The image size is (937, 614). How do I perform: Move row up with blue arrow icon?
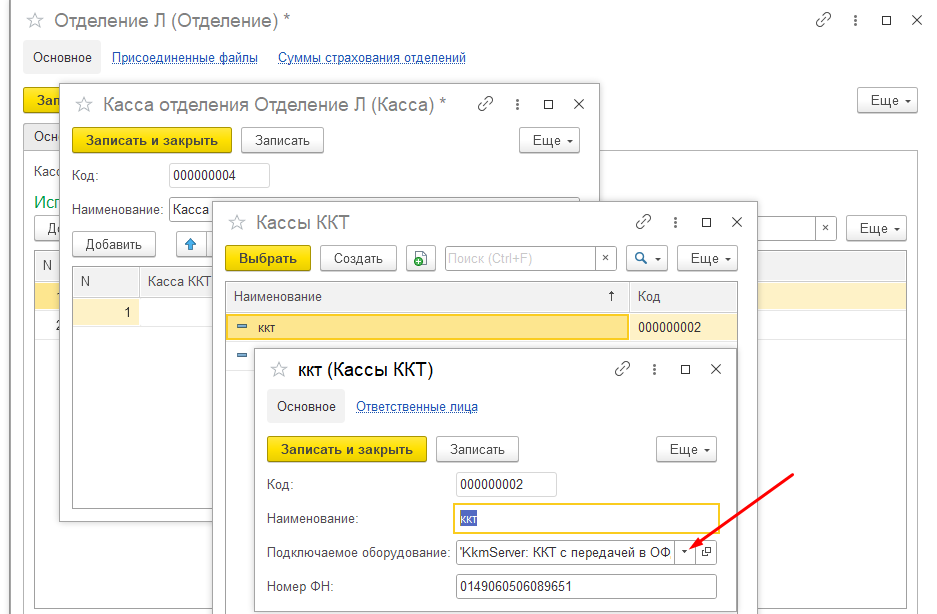(190, 243)
